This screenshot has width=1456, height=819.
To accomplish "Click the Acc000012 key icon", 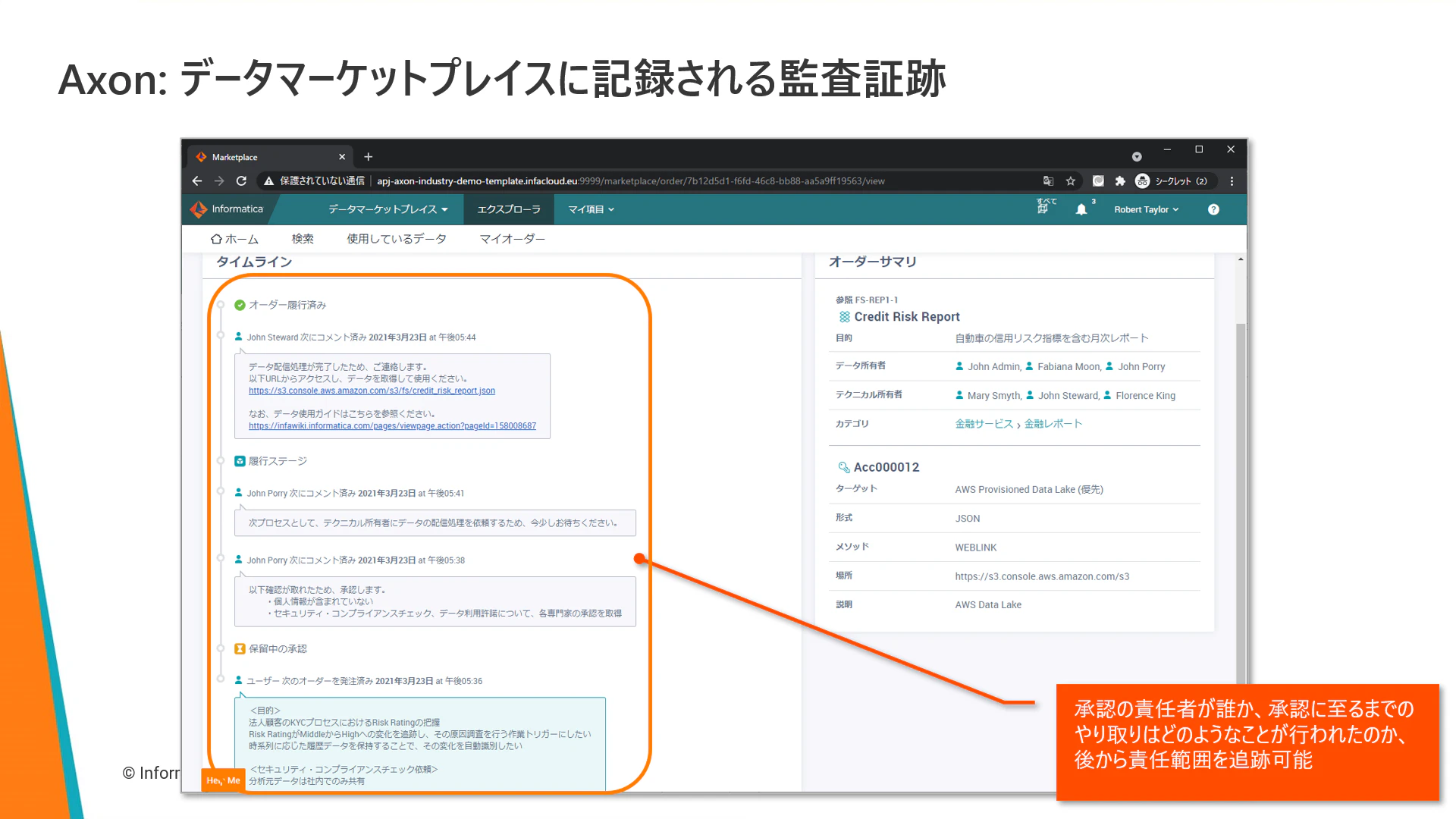I will coord(843,467).
